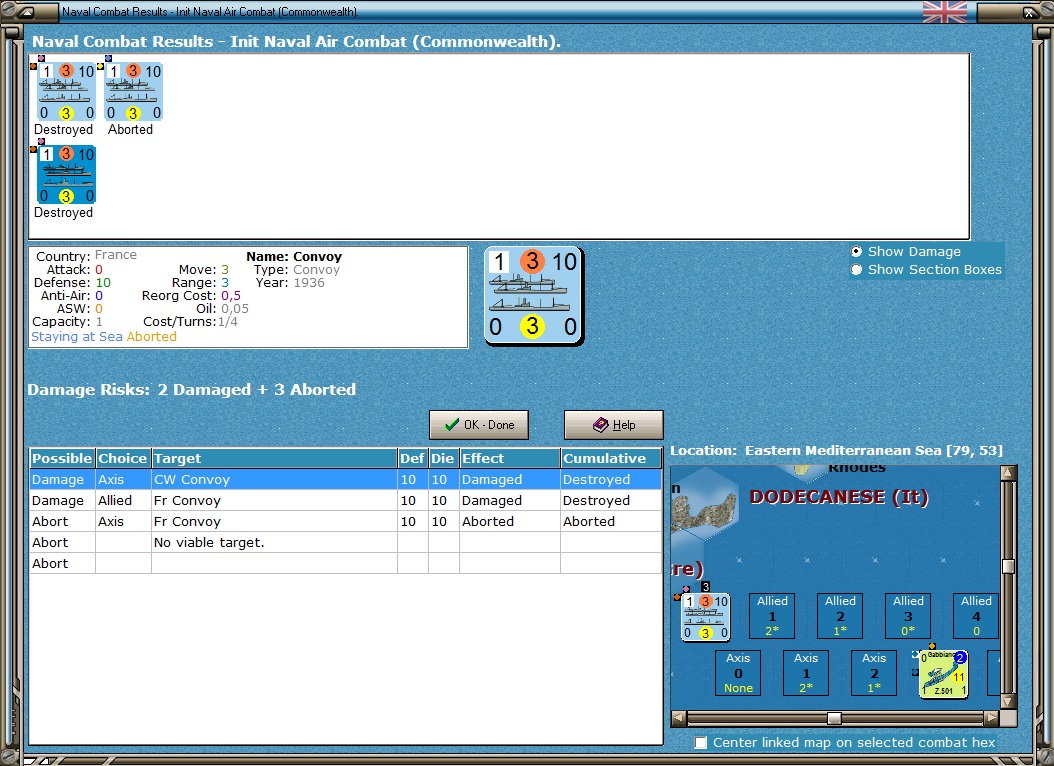Viewport: 1054px width, 766px height.
Task: Click the Allied 2 section box
Action: (840, 615)
